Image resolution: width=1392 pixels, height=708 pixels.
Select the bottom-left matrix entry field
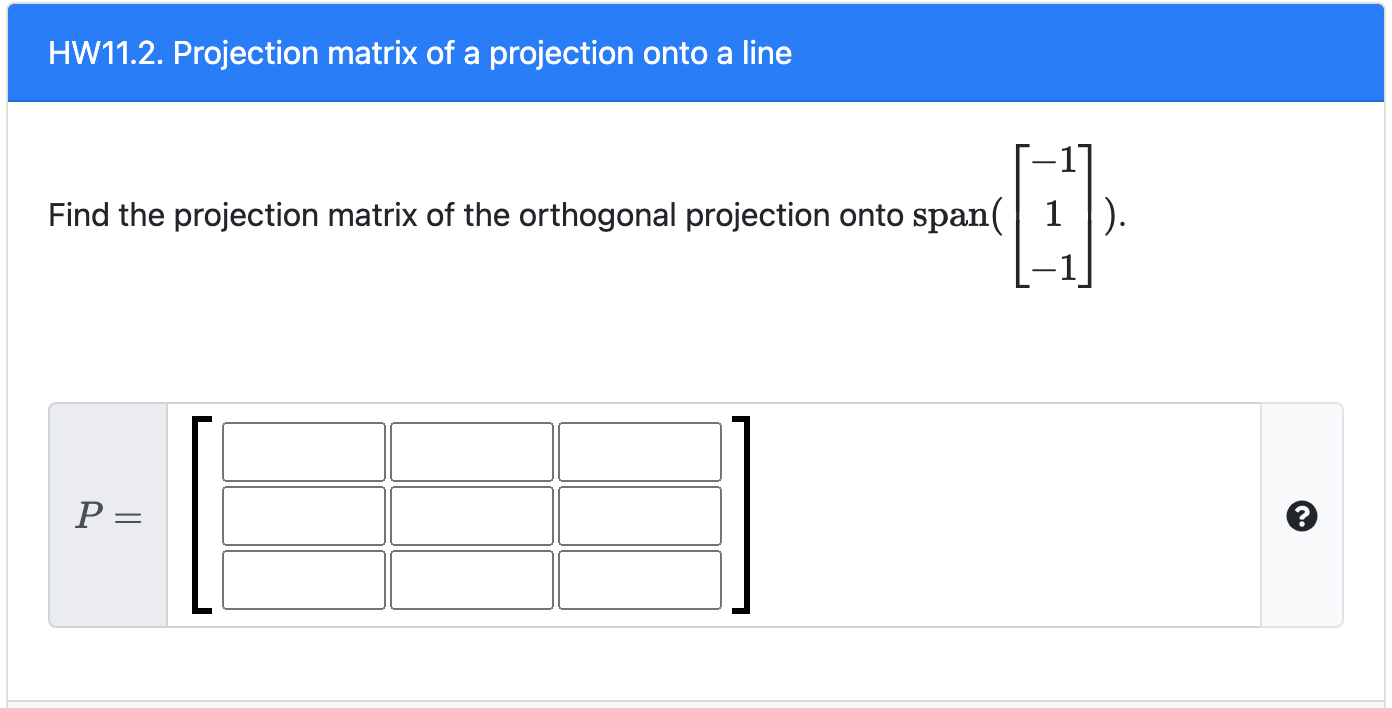click(303, 579)
